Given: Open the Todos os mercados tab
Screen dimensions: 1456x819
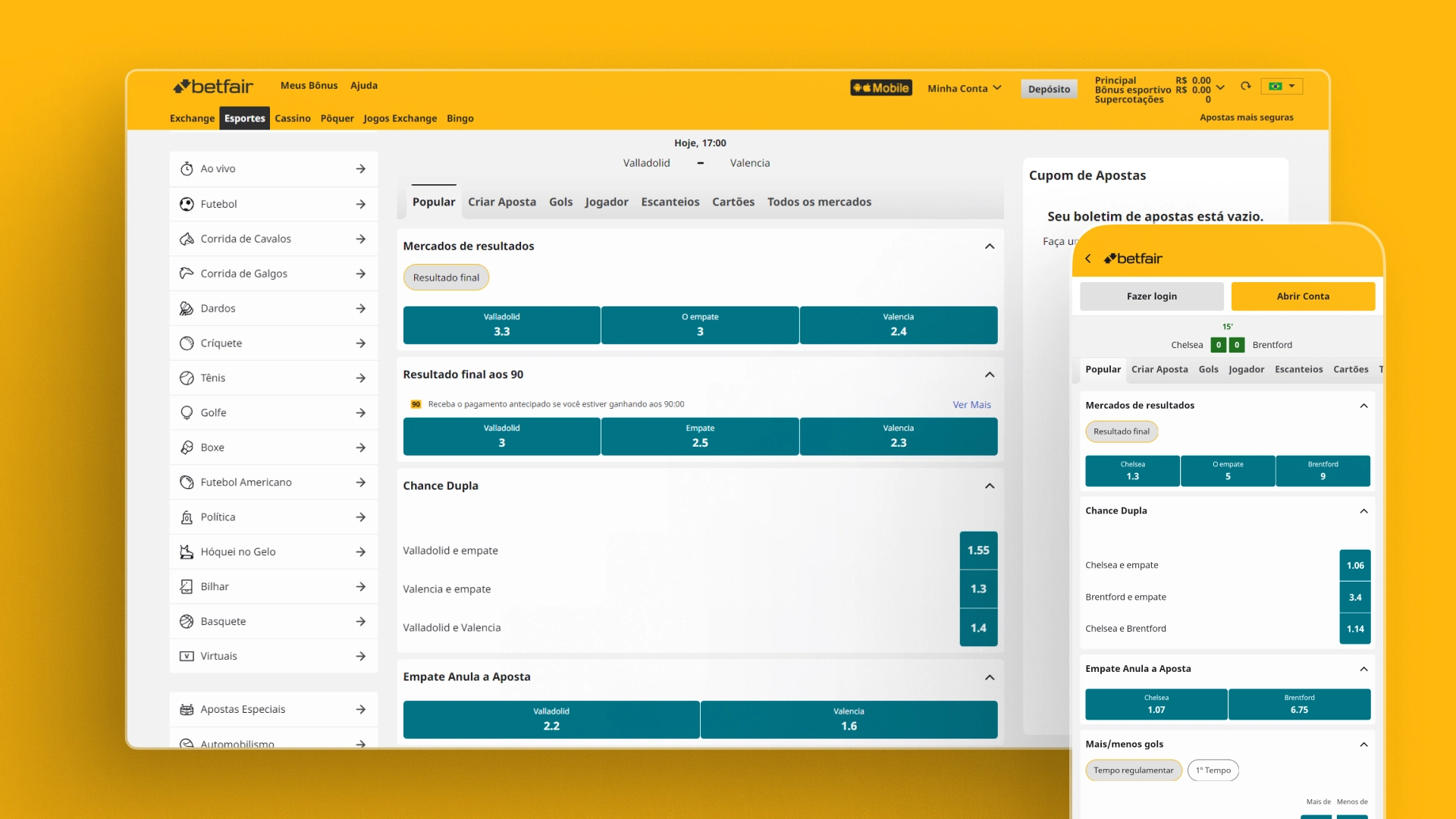Looking at the screenshot, I should click(x=819, y=202).
